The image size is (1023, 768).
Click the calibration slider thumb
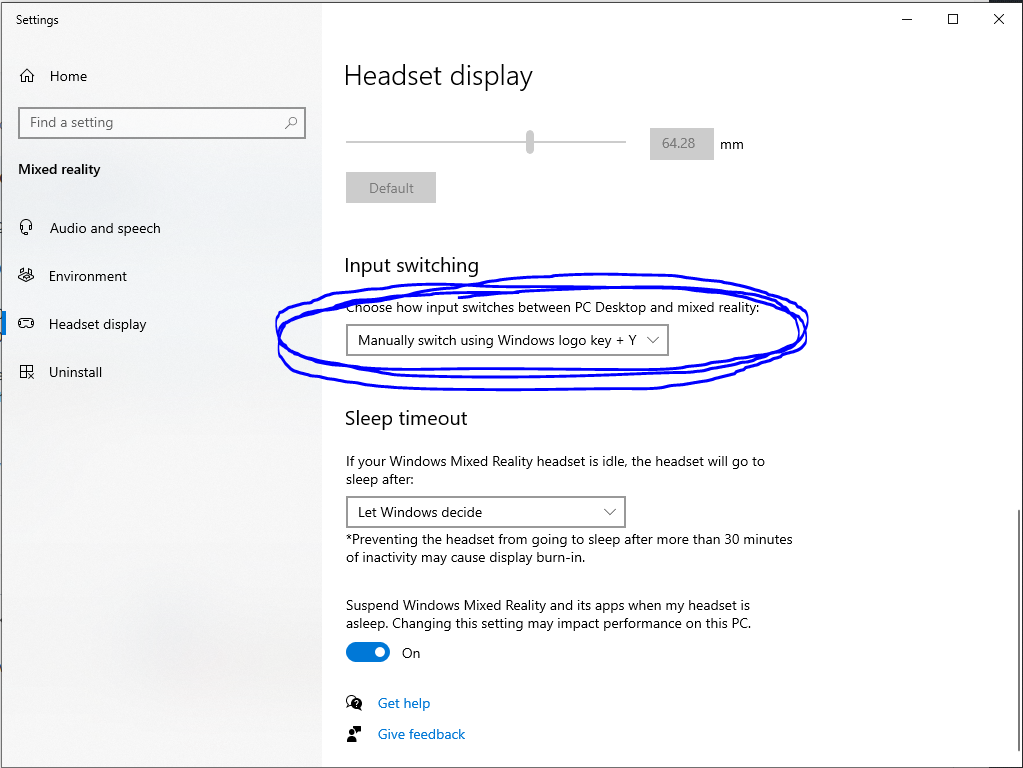530,142
